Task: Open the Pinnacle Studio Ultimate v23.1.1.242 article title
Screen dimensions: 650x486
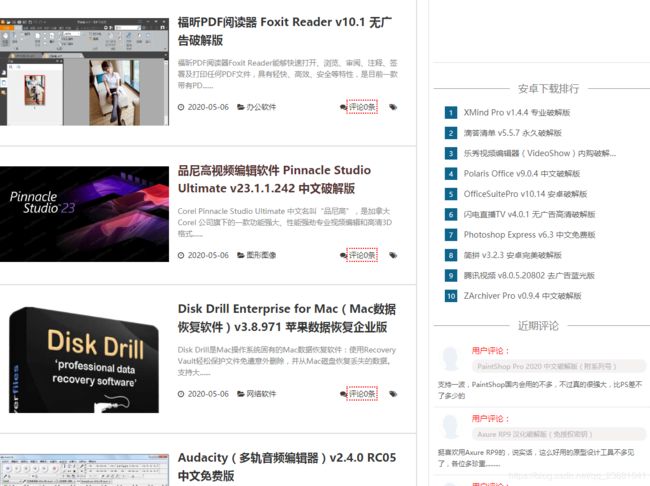Action: [274, 179]
